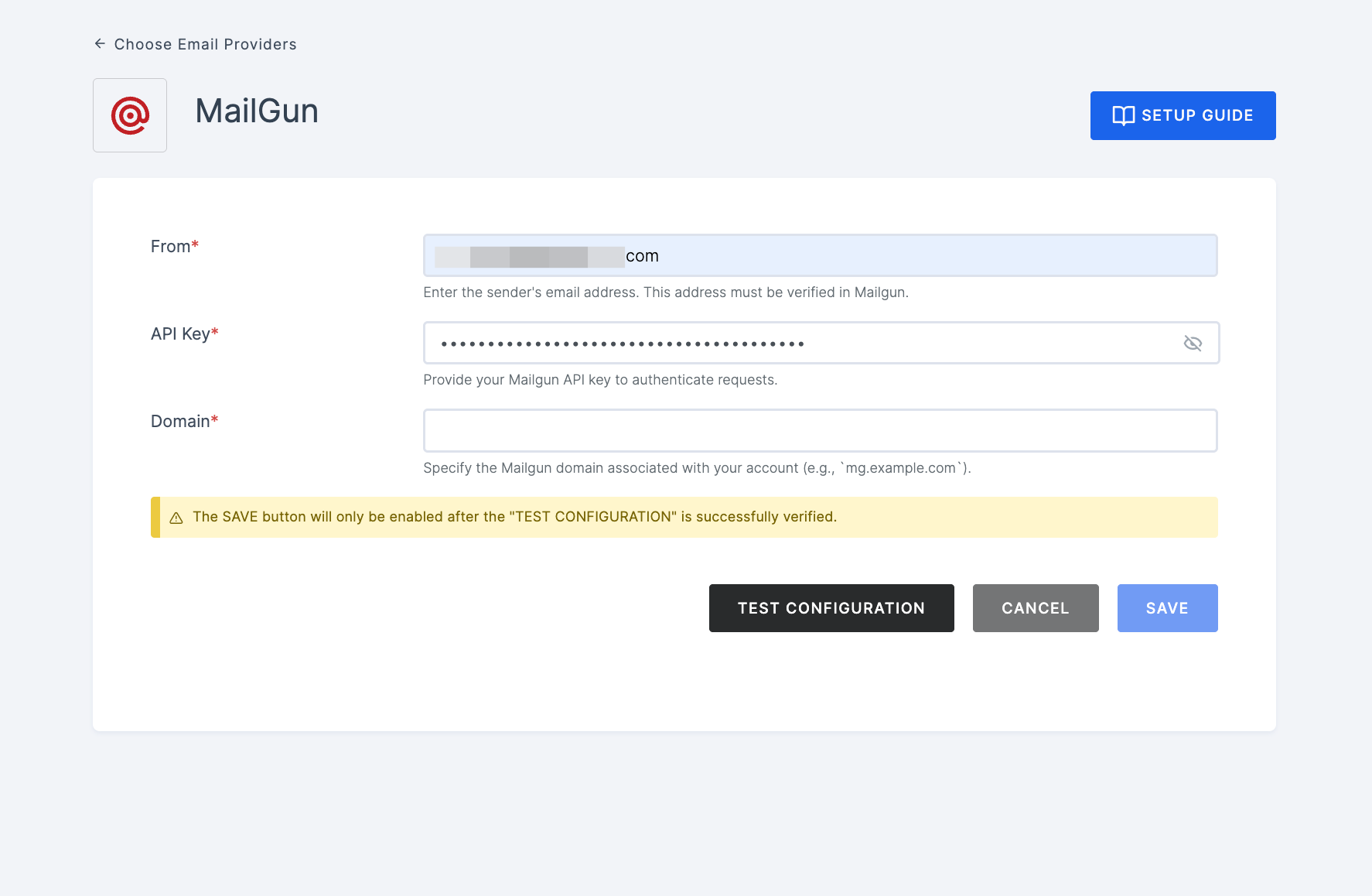Click the 'Domain' field label
This screenshot has width=1372, height=896.
(x=184, y=421)
